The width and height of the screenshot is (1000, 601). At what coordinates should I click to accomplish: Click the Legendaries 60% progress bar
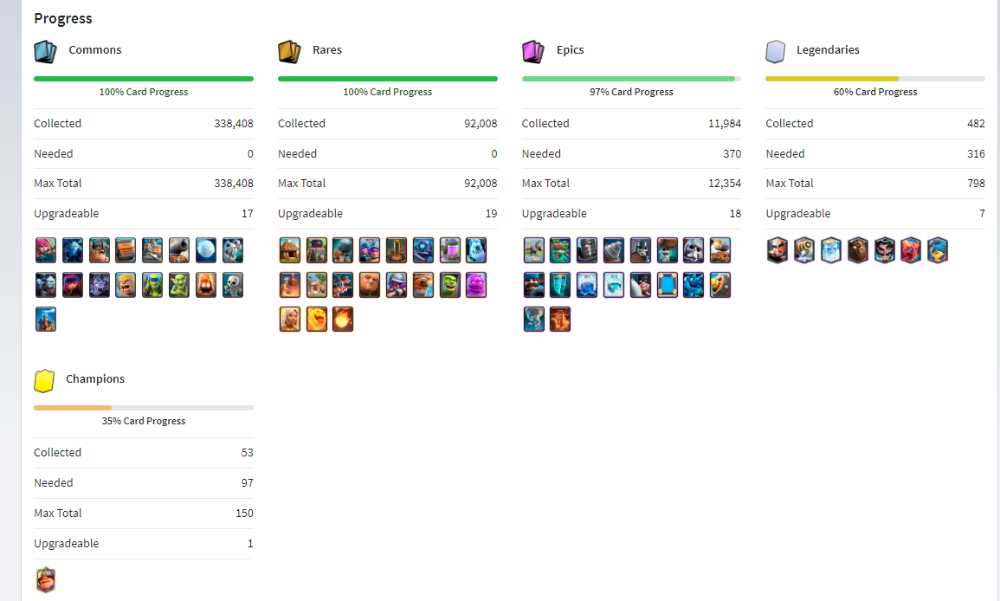875,79
